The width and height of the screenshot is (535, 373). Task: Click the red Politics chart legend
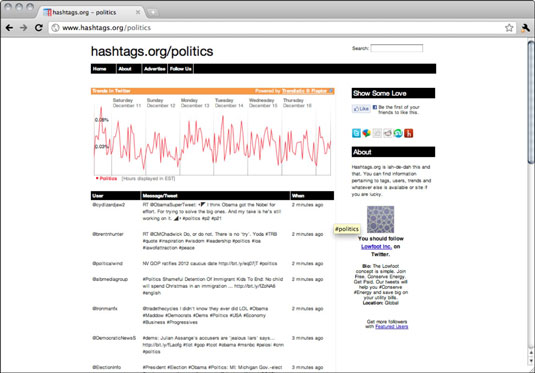coord(106,178)
